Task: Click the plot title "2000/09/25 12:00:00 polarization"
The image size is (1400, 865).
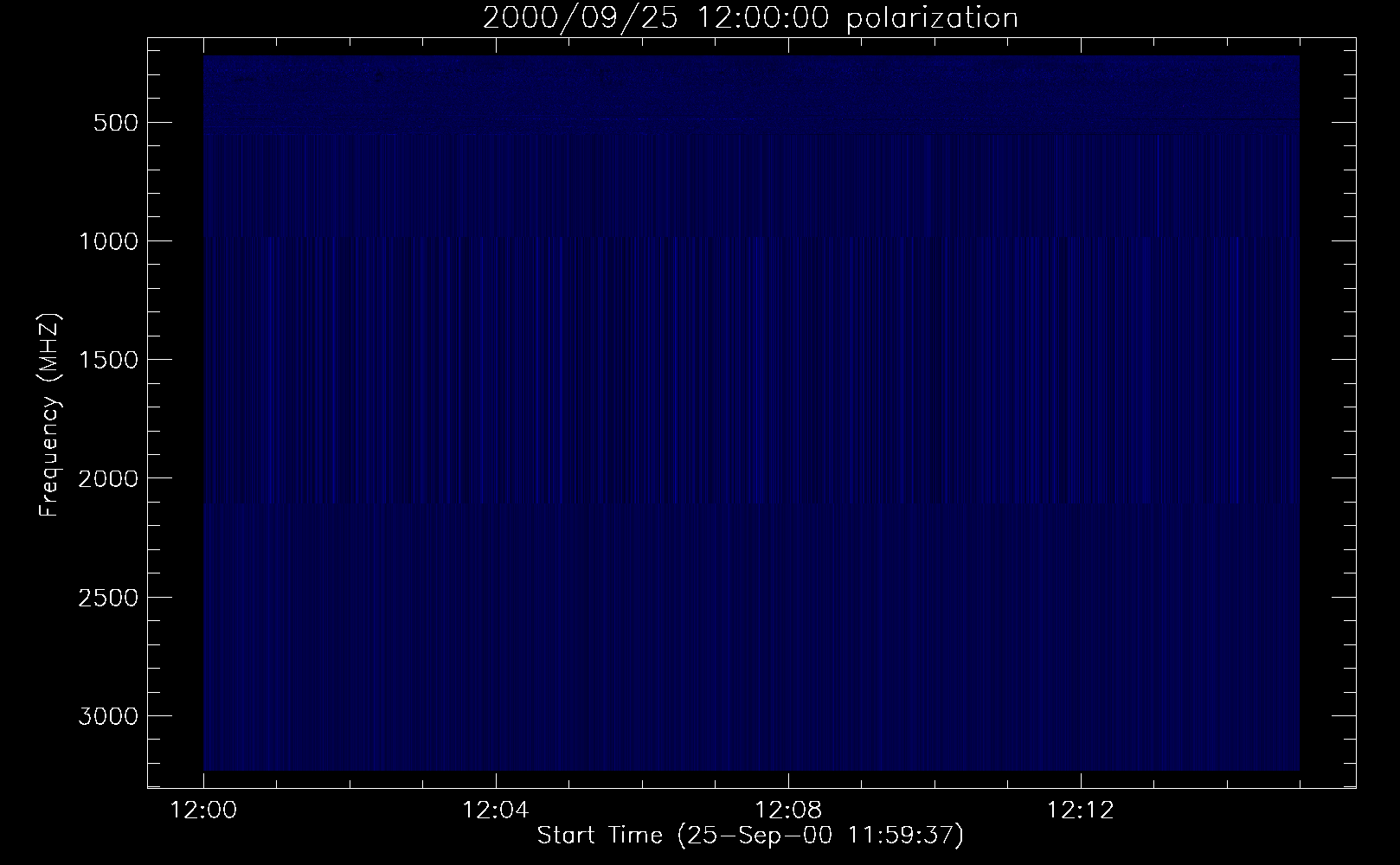Action: click(750, 18)
